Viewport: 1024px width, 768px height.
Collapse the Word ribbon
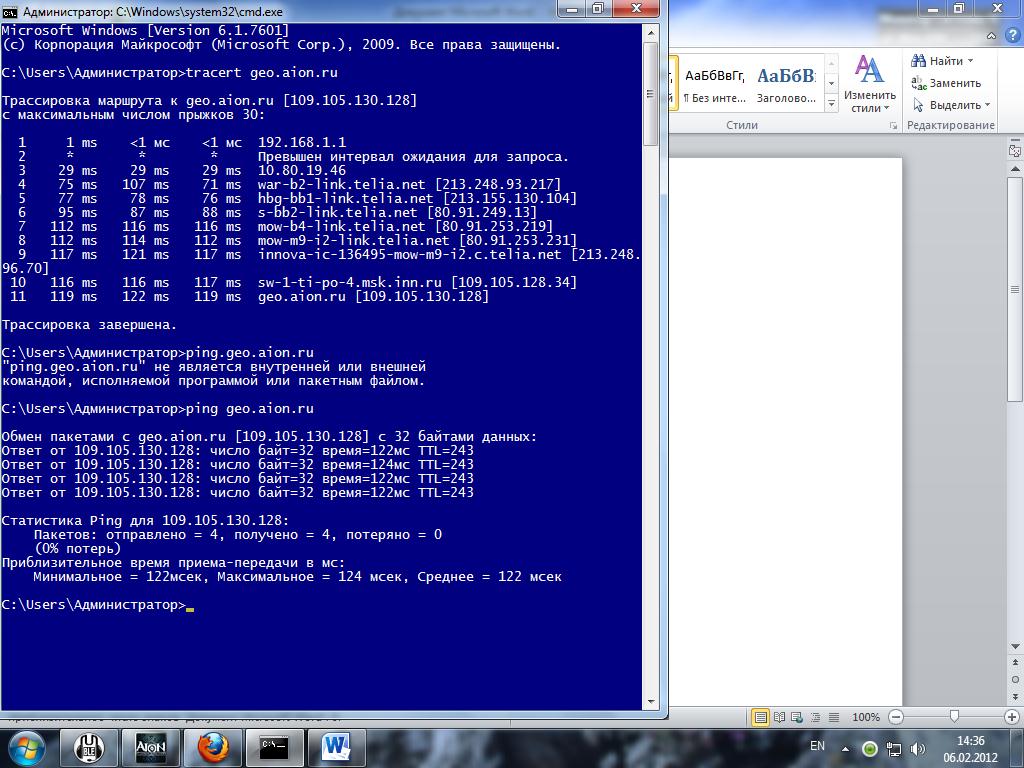click(x=991, y=35)
